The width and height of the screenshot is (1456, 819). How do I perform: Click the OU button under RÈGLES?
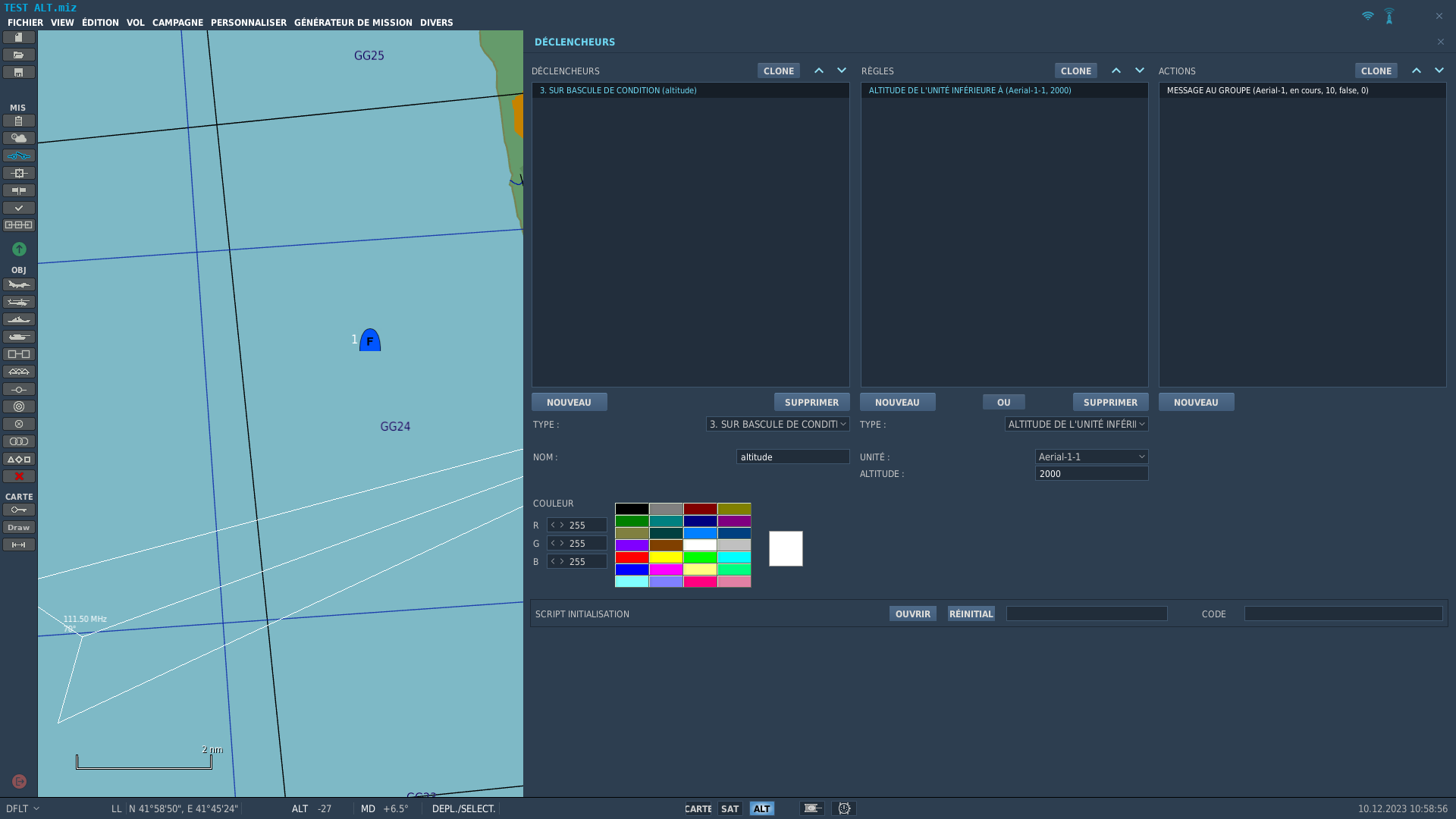1003,402
